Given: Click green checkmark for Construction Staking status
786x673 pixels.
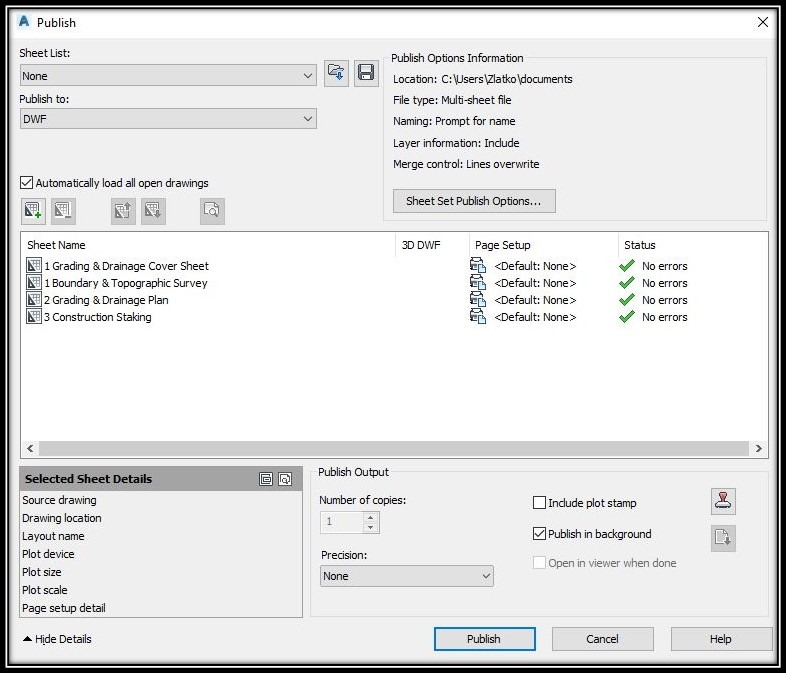Looking at the screenshot, I should coord(627,317).
